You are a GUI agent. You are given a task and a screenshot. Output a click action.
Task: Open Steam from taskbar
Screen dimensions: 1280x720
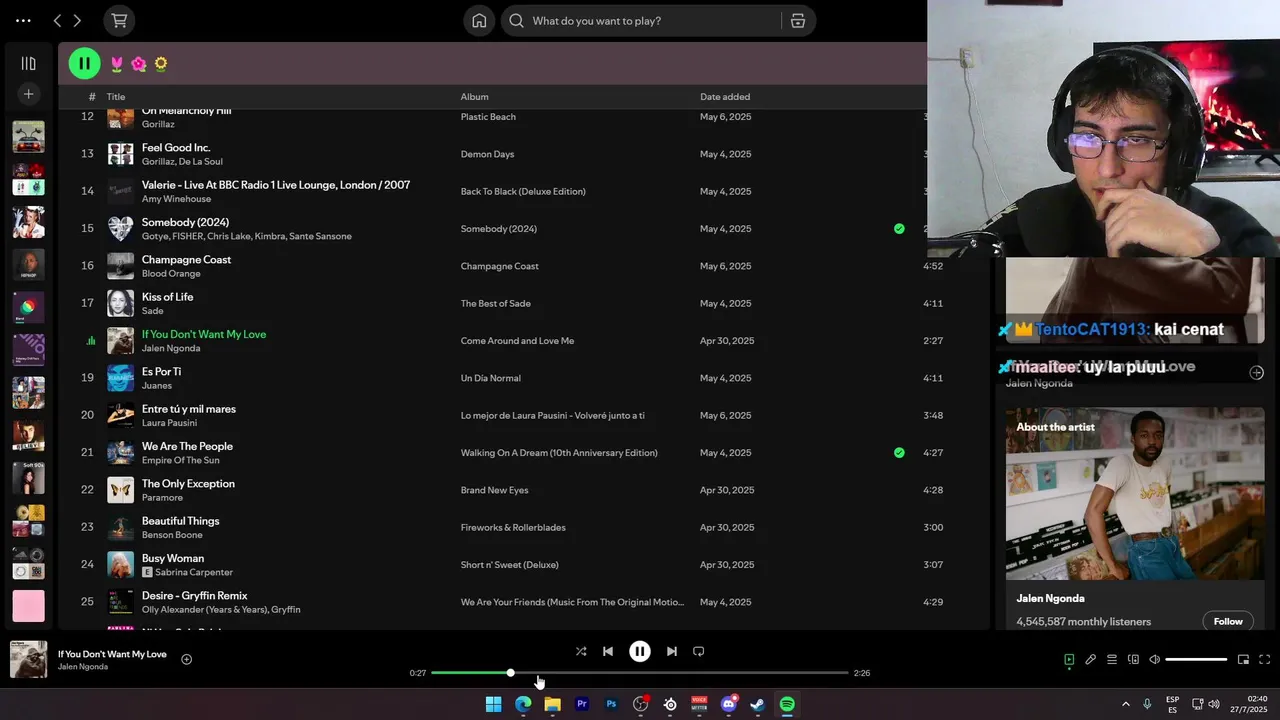pos(758,704)
